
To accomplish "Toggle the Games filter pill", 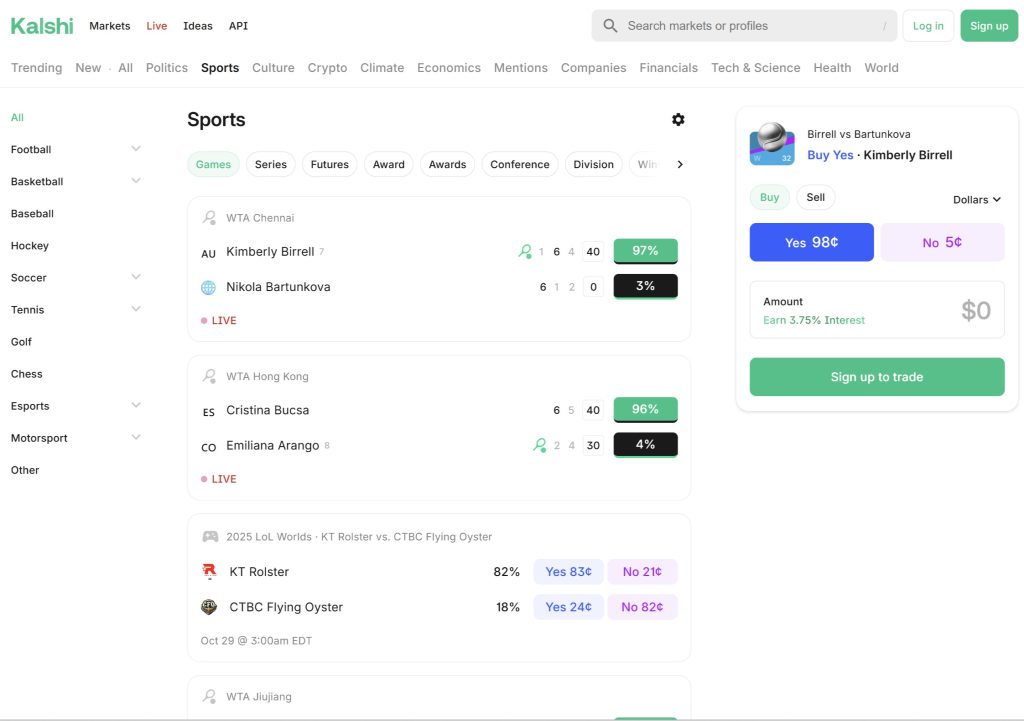I will 213,163.
